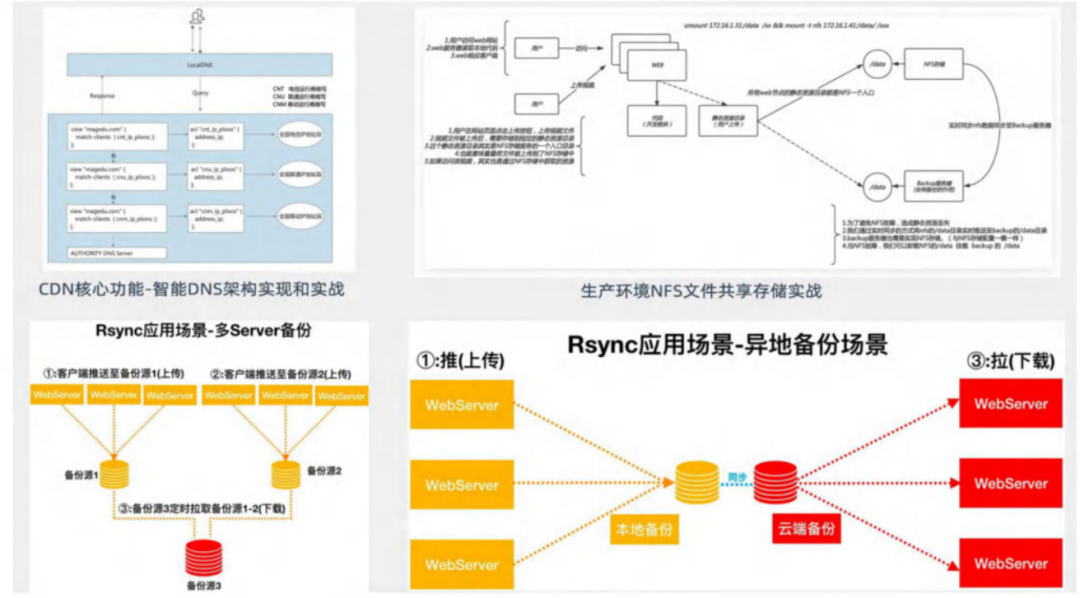The height and width of the screenshot is (598, 1080).
Task: Click the orange 本地备份 database icon
Action: [697, 482]
